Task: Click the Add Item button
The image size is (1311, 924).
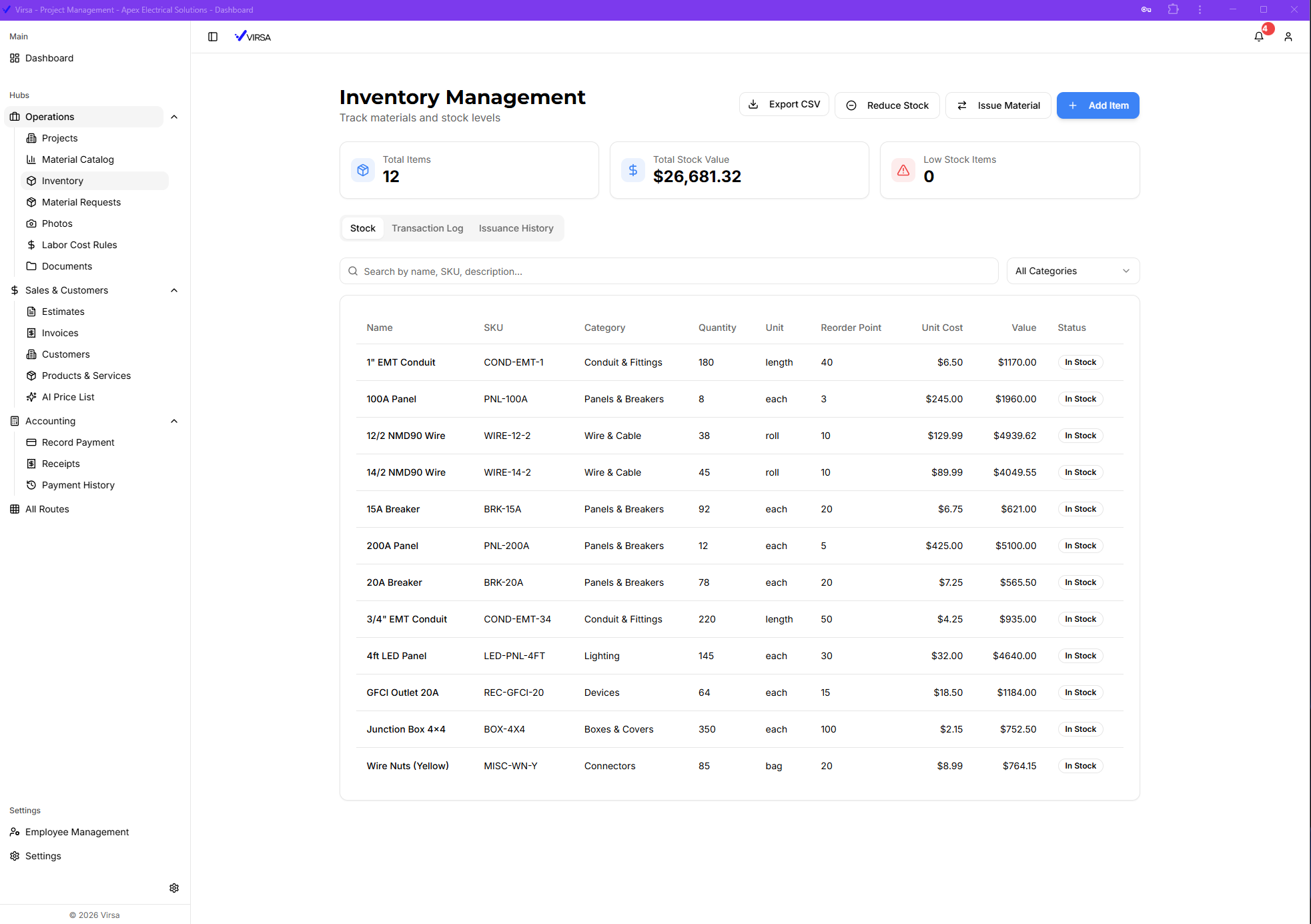Action: pyautogui.click(x=1098, y=105)
